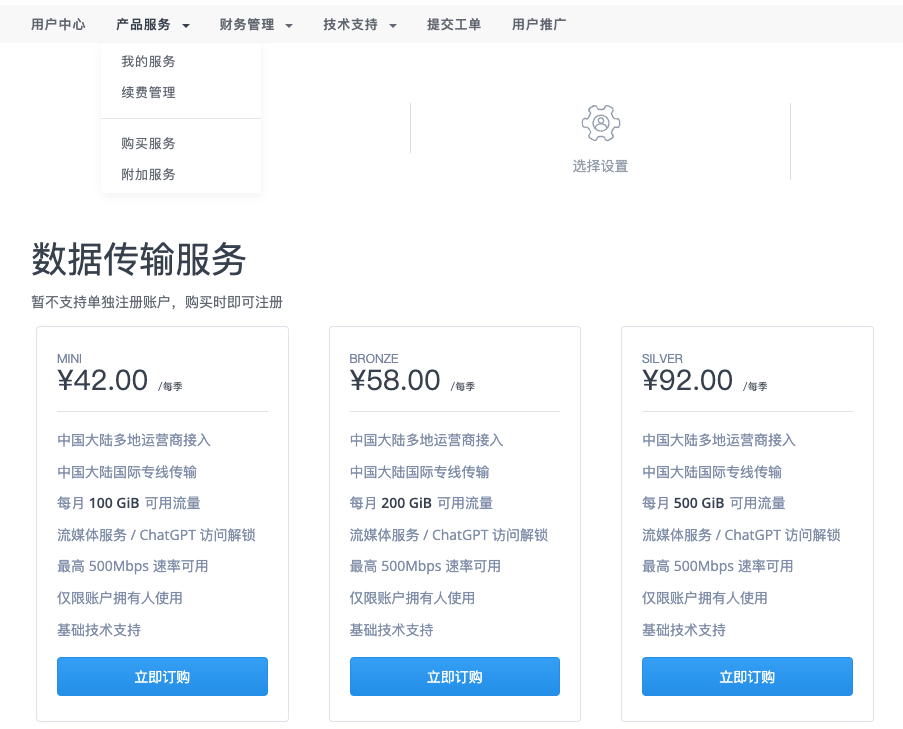
Task: Open 用户推广 in the top navigation
Action: coord(539,25)
